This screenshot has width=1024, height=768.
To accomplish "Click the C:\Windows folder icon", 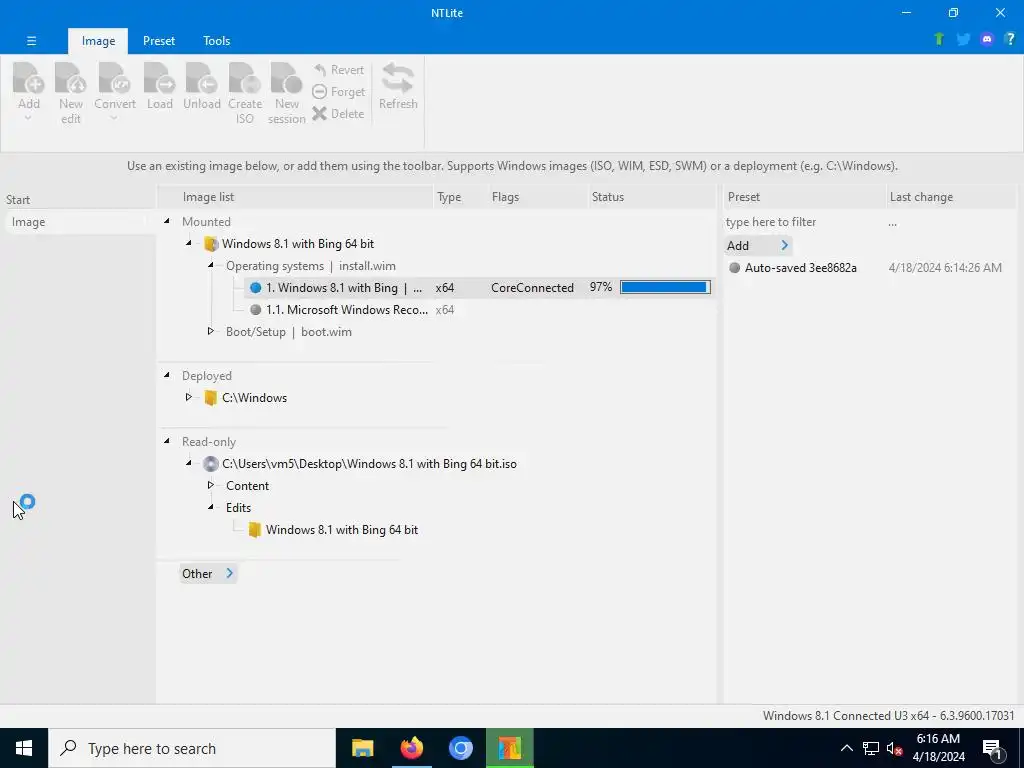I will pyautogui.click(x=210, y=398).
